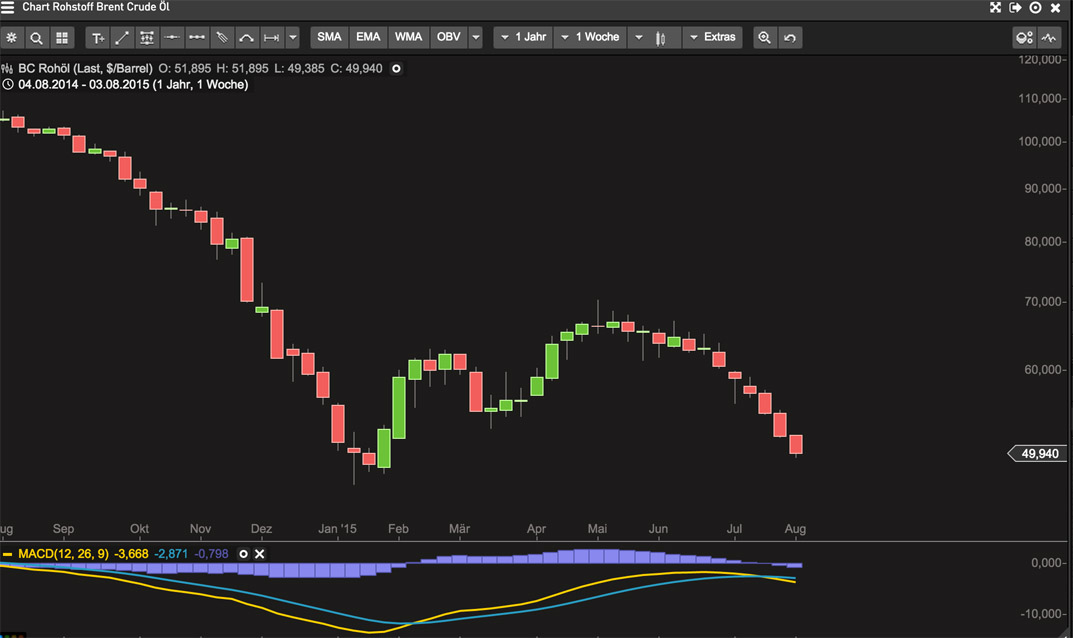Image resolution: width=1073 pixels, height=638 pixels.
Task: Click the 'Mai' axis label
Action: click(x=597, y=529)
